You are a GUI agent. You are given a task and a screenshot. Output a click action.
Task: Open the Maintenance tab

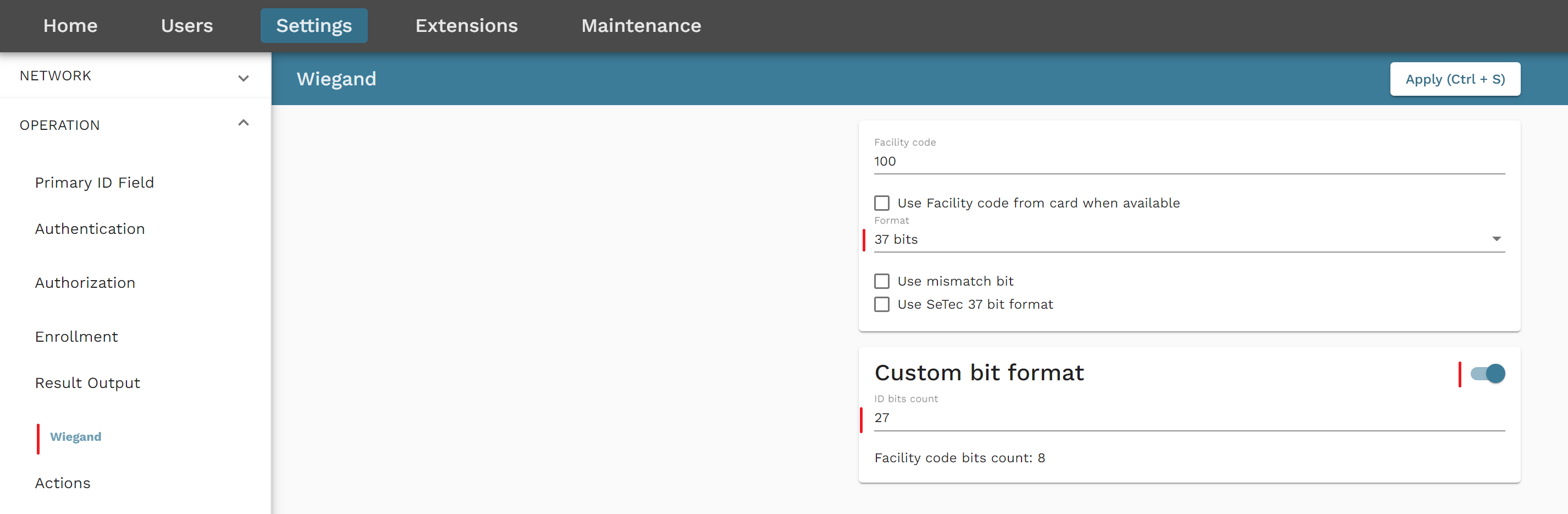(641, 25)
